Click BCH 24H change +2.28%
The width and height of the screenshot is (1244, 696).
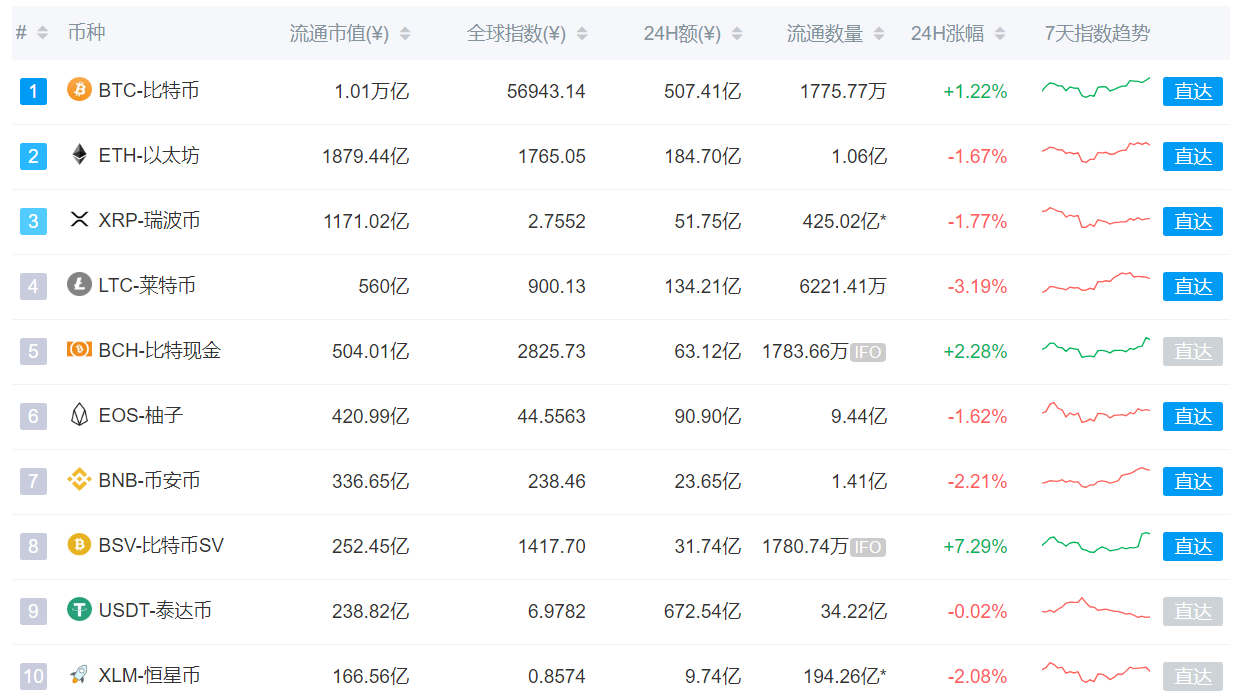[975, 352]
